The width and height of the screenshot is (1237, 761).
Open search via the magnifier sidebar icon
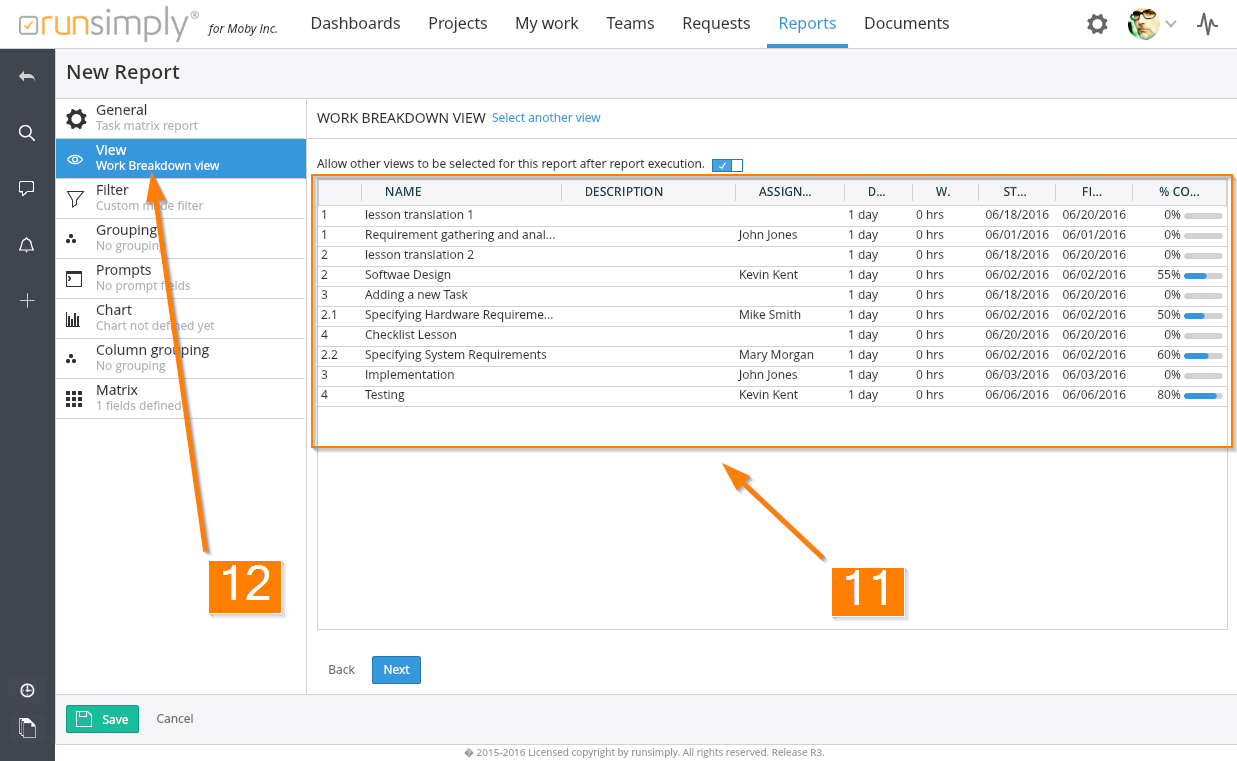point(27,133)
